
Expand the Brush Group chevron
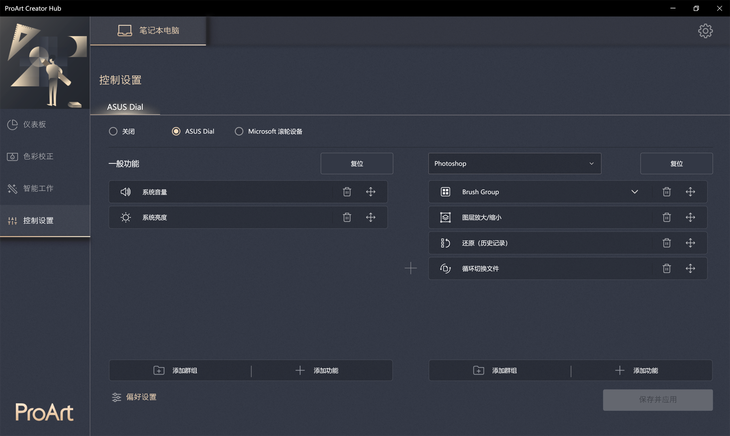pos(634,191)
